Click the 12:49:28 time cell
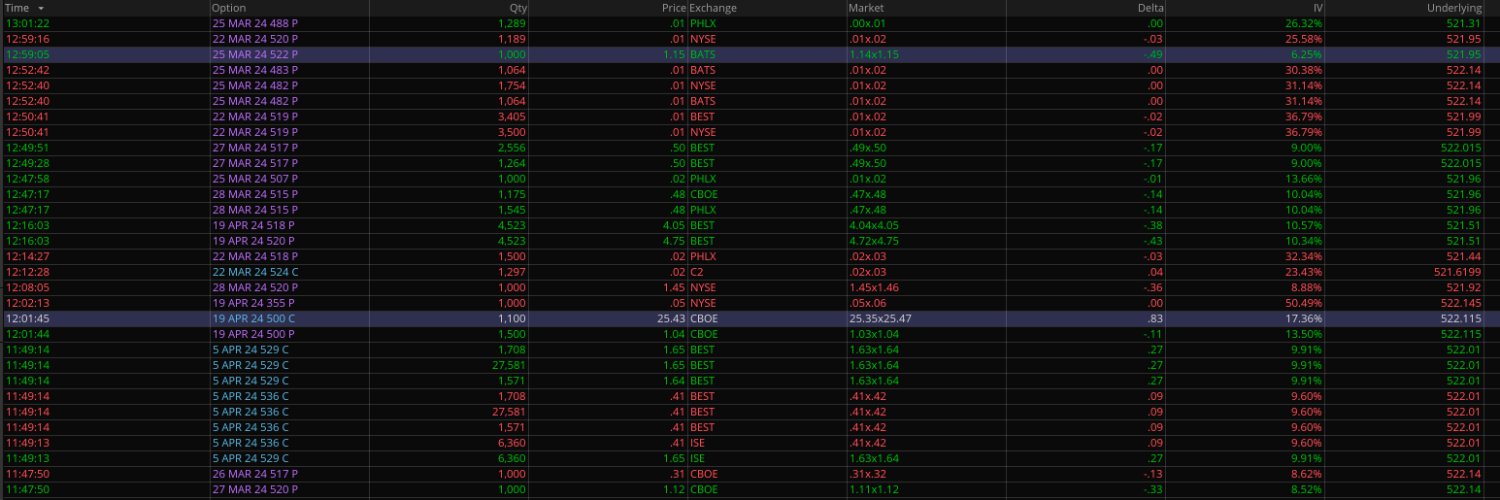This screenshot has height=500, width=1500. [28, 162]
